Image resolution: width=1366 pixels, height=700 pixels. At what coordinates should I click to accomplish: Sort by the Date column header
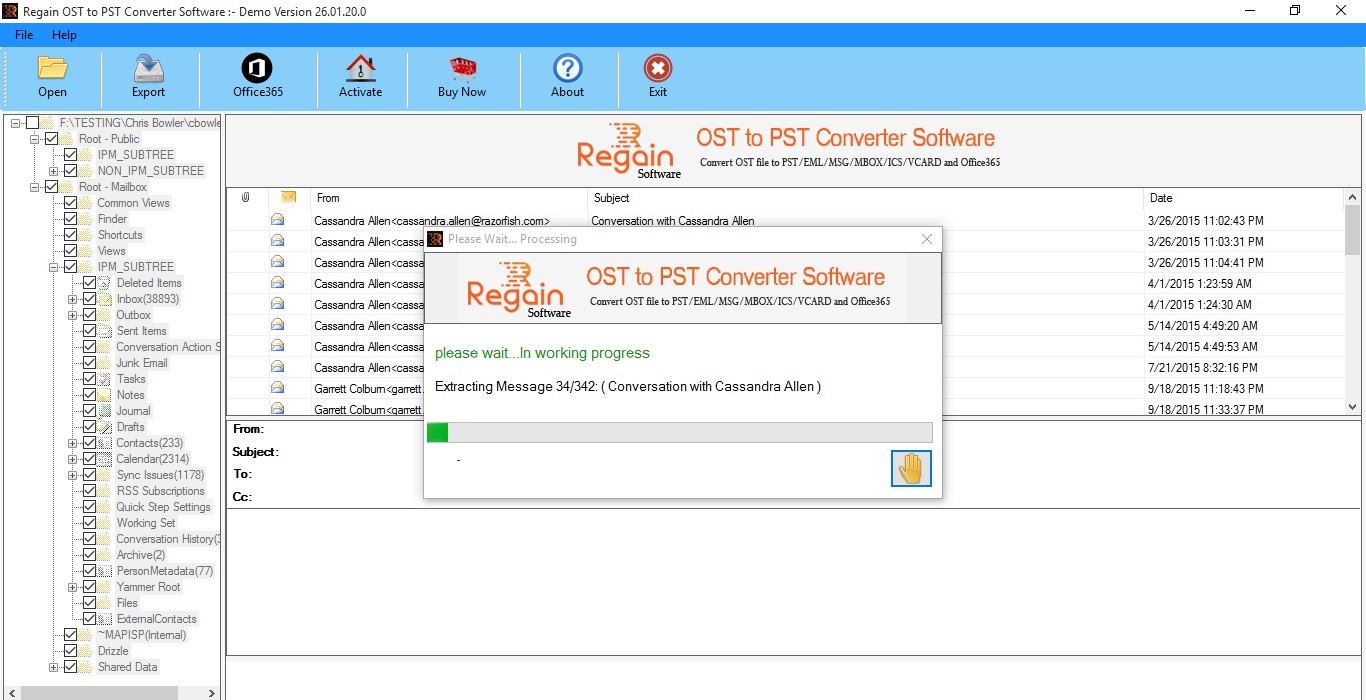pos(1244,198)
